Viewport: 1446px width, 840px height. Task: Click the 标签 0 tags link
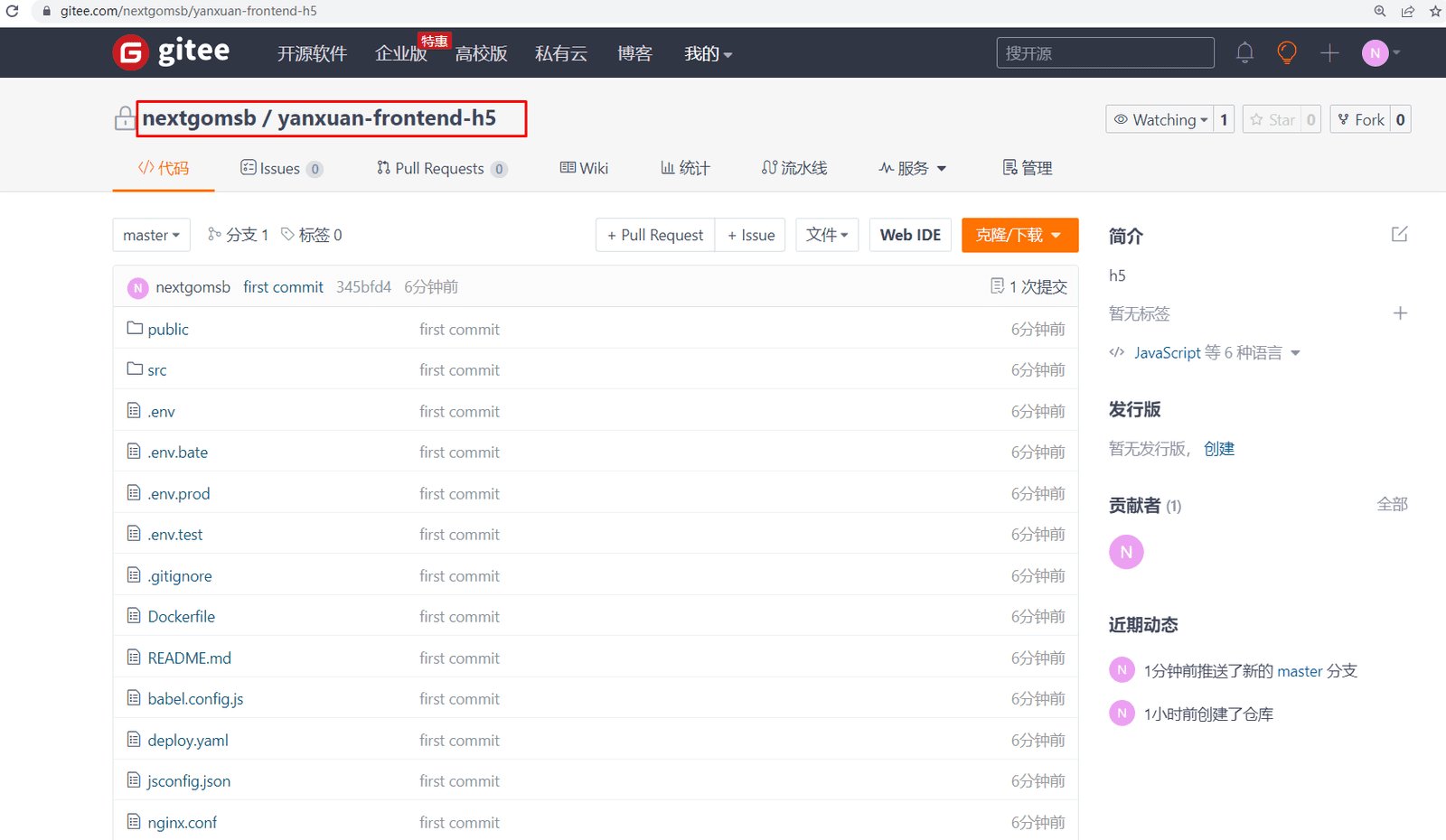click(312, 235)
